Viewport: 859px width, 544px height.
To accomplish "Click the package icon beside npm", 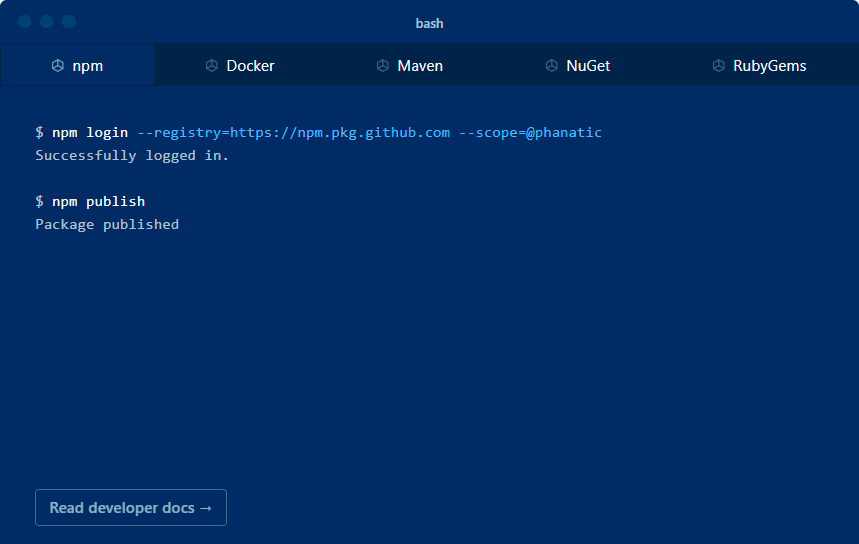I will coord(58,66).
